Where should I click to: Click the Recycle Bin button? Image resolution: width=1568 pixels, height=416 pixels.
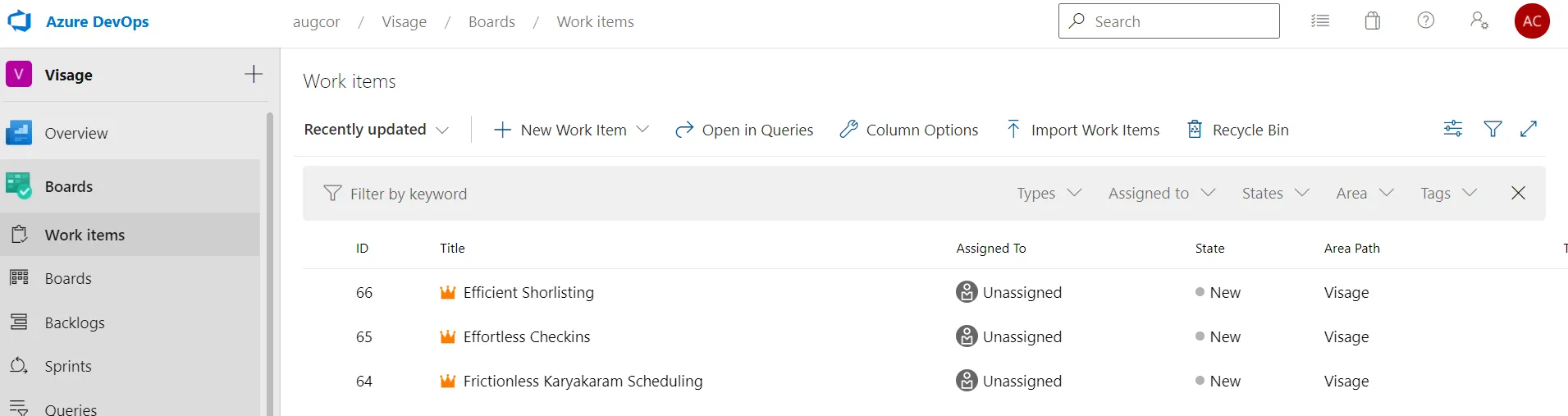click(x=1238, y=130)
